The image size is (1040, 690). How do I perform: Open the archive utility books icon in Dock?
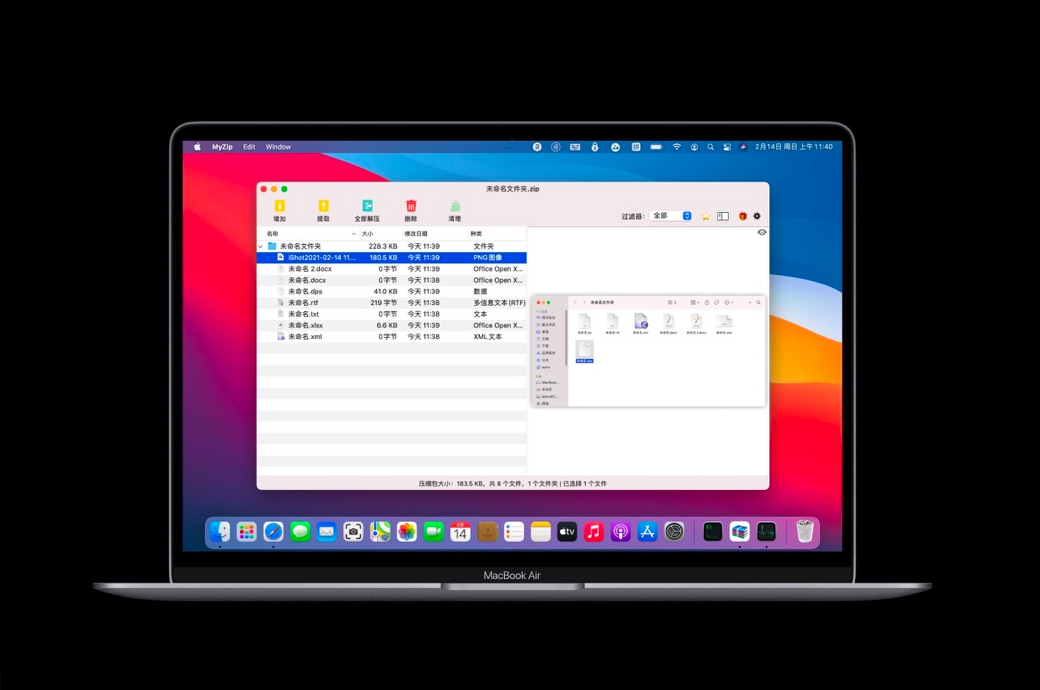click(740, 531)
